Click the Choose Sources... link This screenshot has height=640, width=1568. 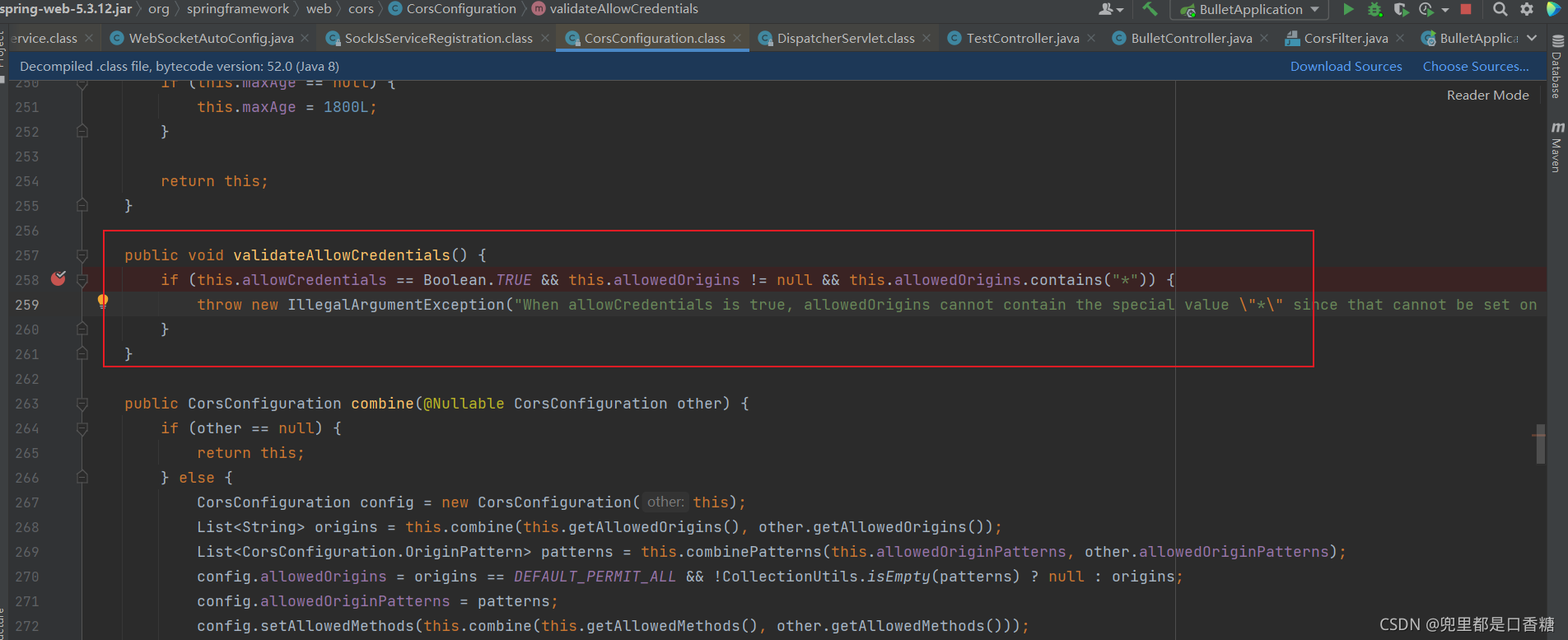pyautogui.click(x=1476, y=66)
